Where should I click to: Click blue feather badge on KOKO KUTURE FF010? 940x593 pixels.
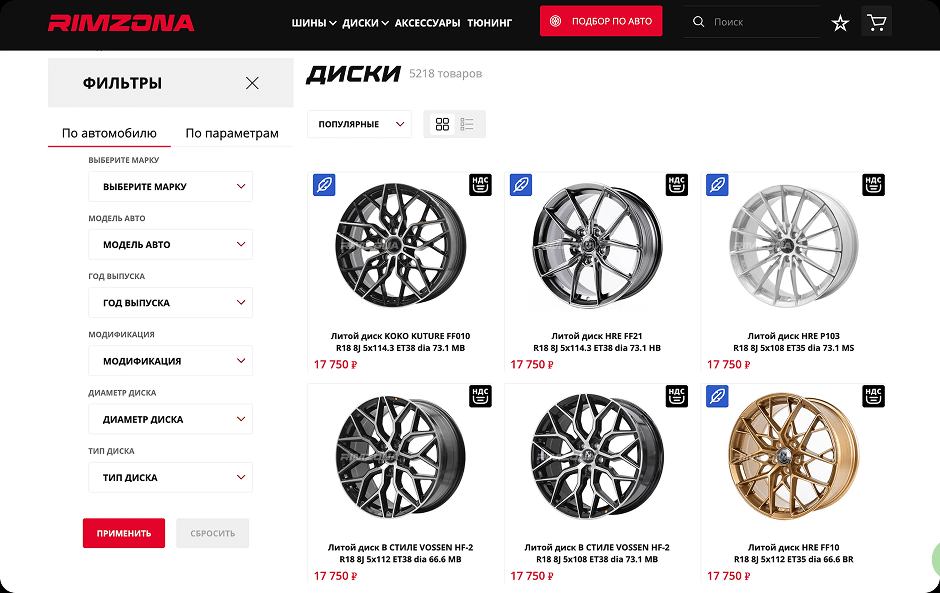coord(324,185)
